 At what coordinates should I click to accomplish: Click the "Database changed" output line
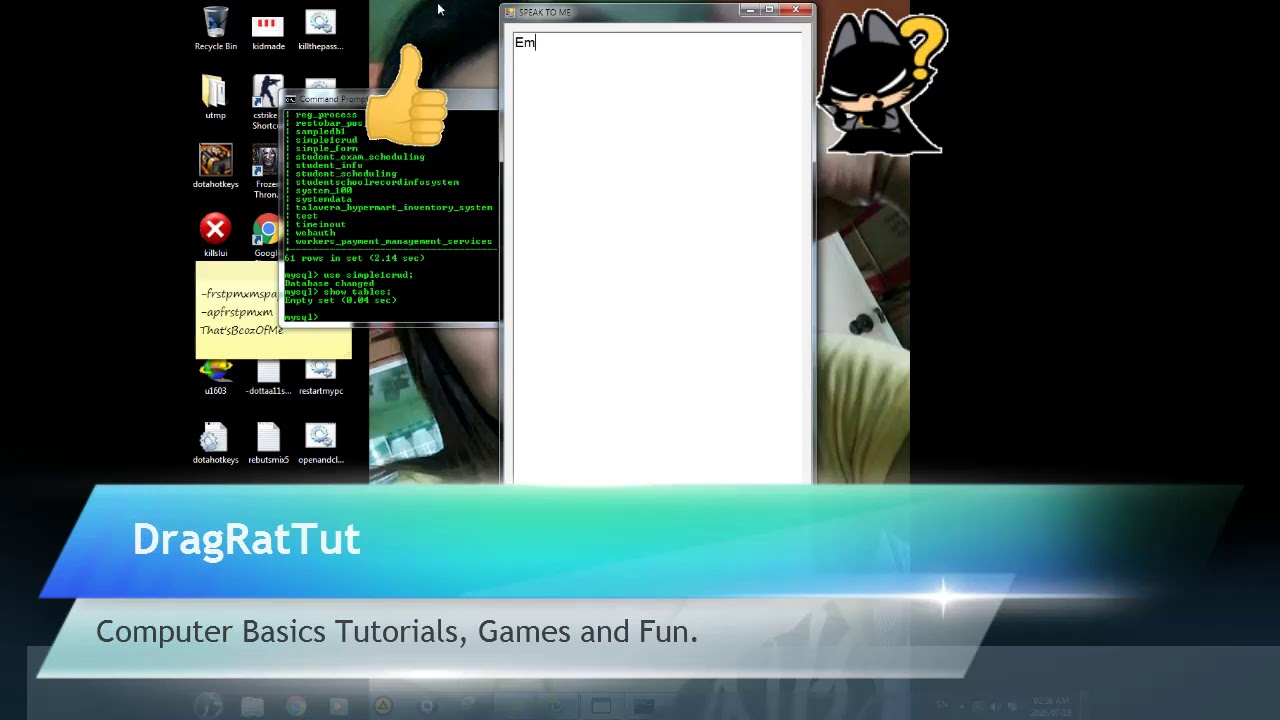[329, 283]
